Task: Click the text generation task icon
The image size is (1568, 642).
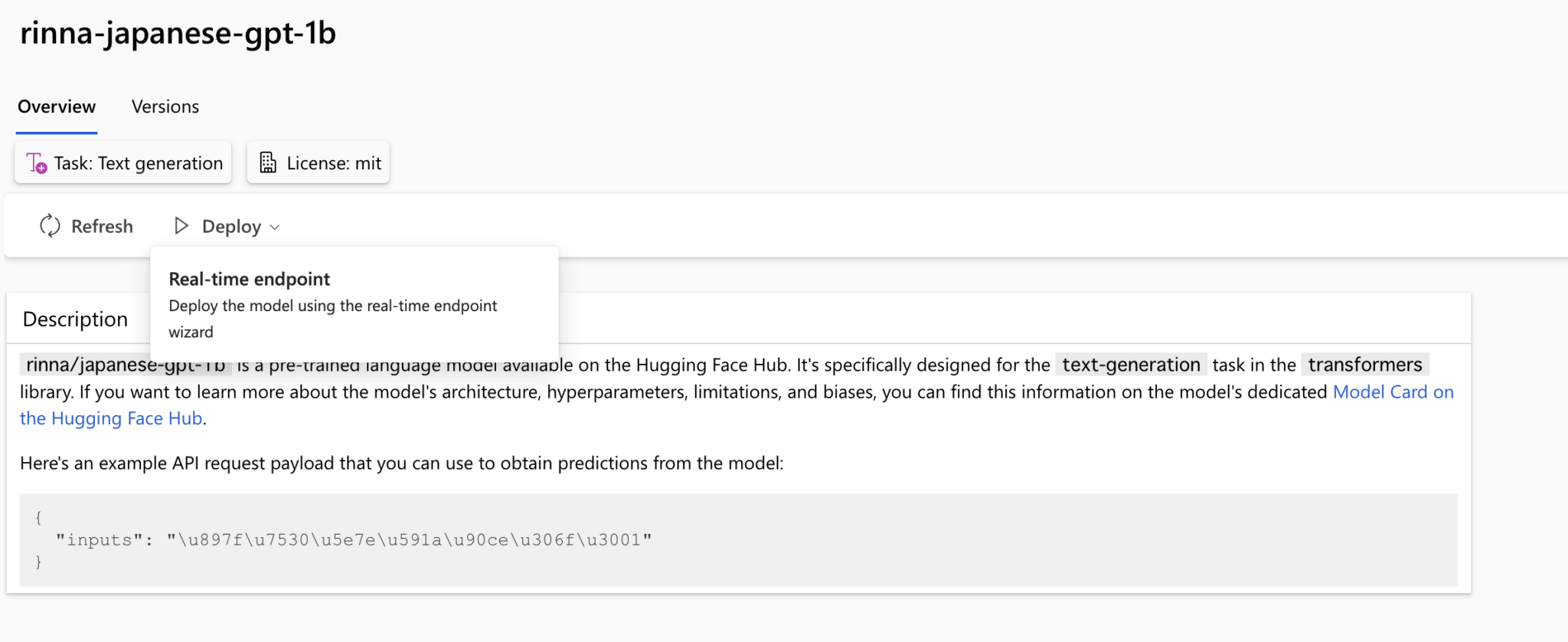Action: (x=37, y=163)
